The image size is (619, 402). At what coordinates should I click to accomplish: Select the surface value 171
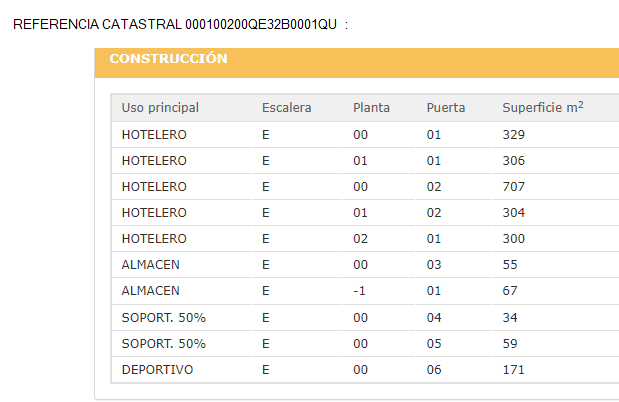tap(514, 369)
